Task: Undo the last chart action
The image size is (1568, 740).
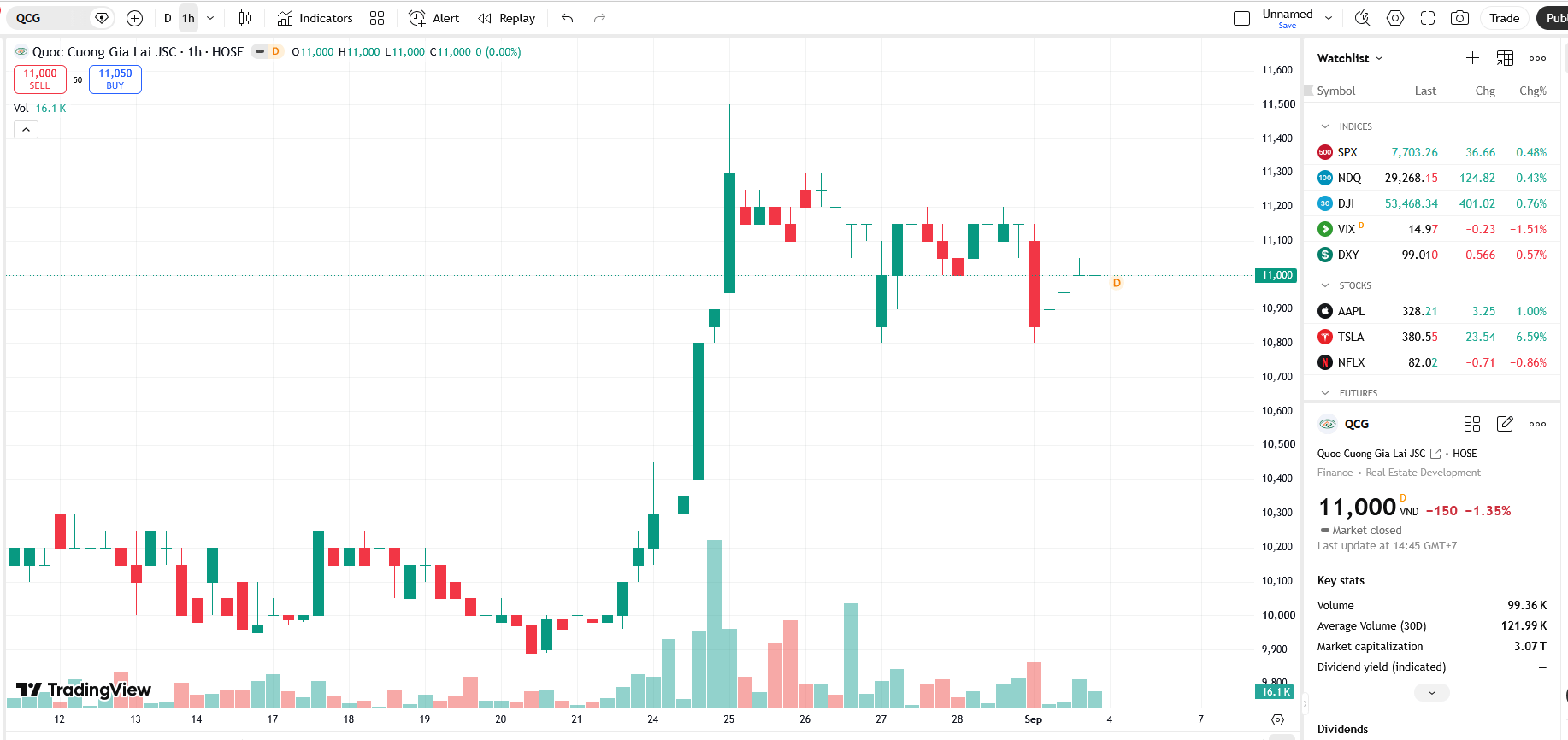Action: tap(568, 18)
